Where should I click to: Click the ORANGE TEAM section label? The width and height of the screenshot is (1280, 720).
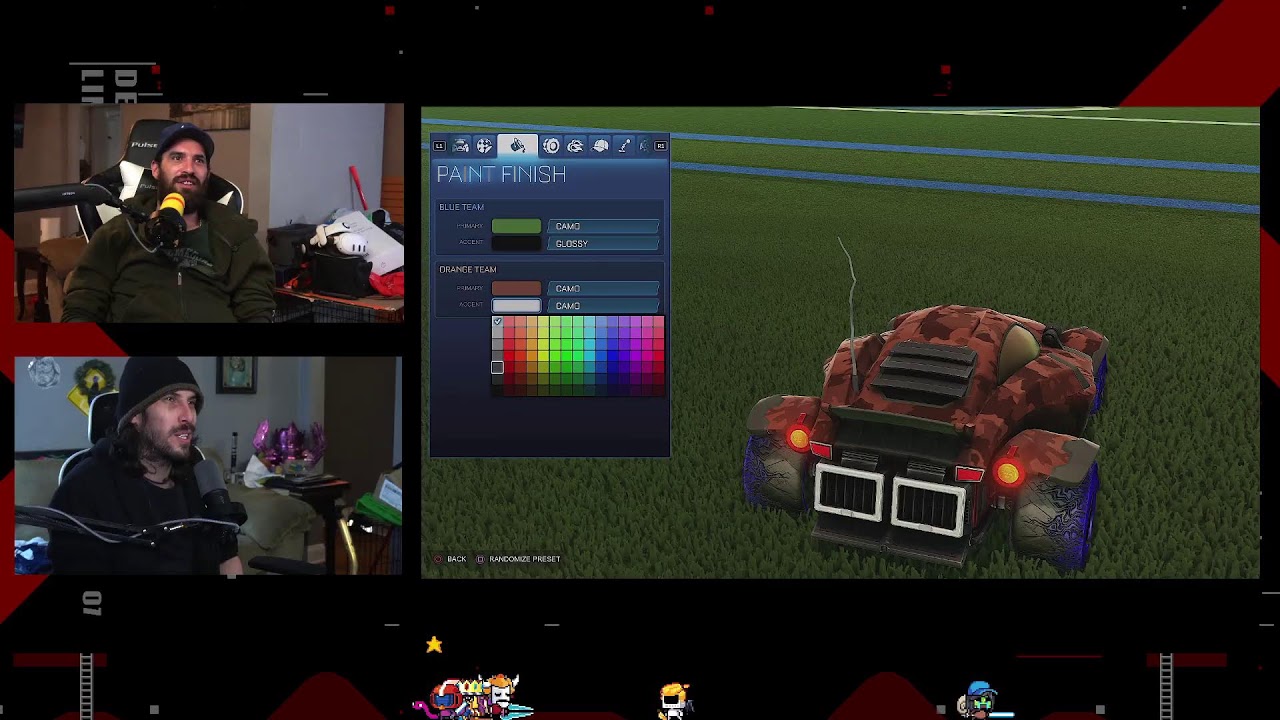click(x=467, y=269)
